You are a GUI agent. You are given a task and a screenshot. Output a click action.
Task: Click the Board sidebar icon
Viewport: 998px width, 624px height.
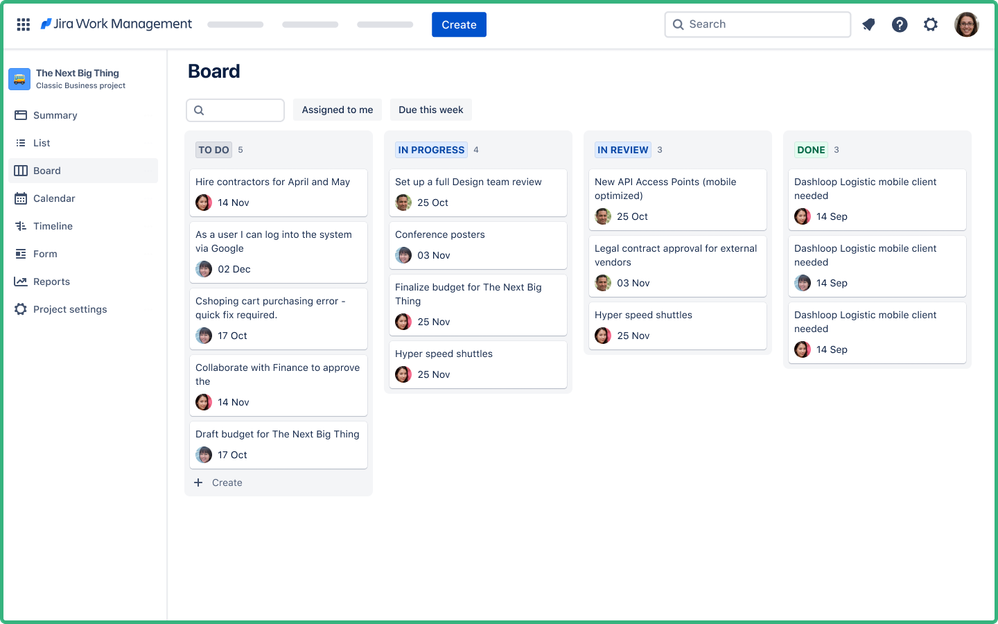[20, 171]
